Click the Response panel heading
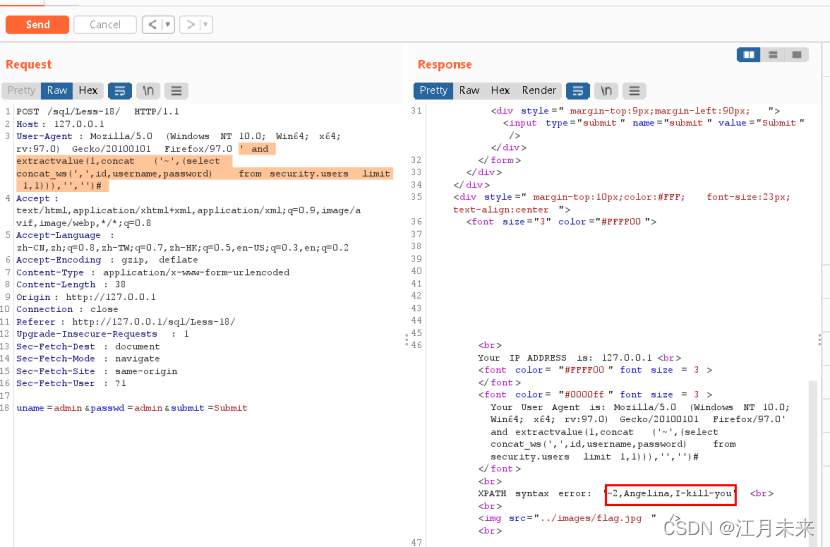Image resolution: width=830 pixels, height=547 pixels. click(445, 65)
